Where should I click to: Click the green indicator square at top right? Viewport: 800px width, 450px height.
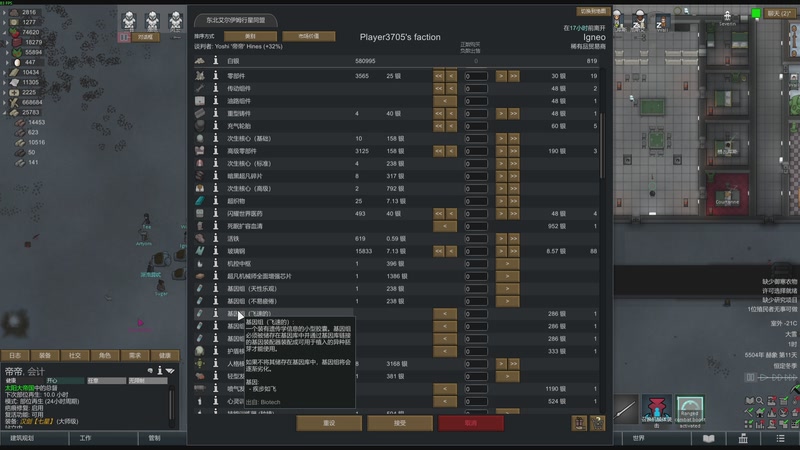click(x=756, y=13)
